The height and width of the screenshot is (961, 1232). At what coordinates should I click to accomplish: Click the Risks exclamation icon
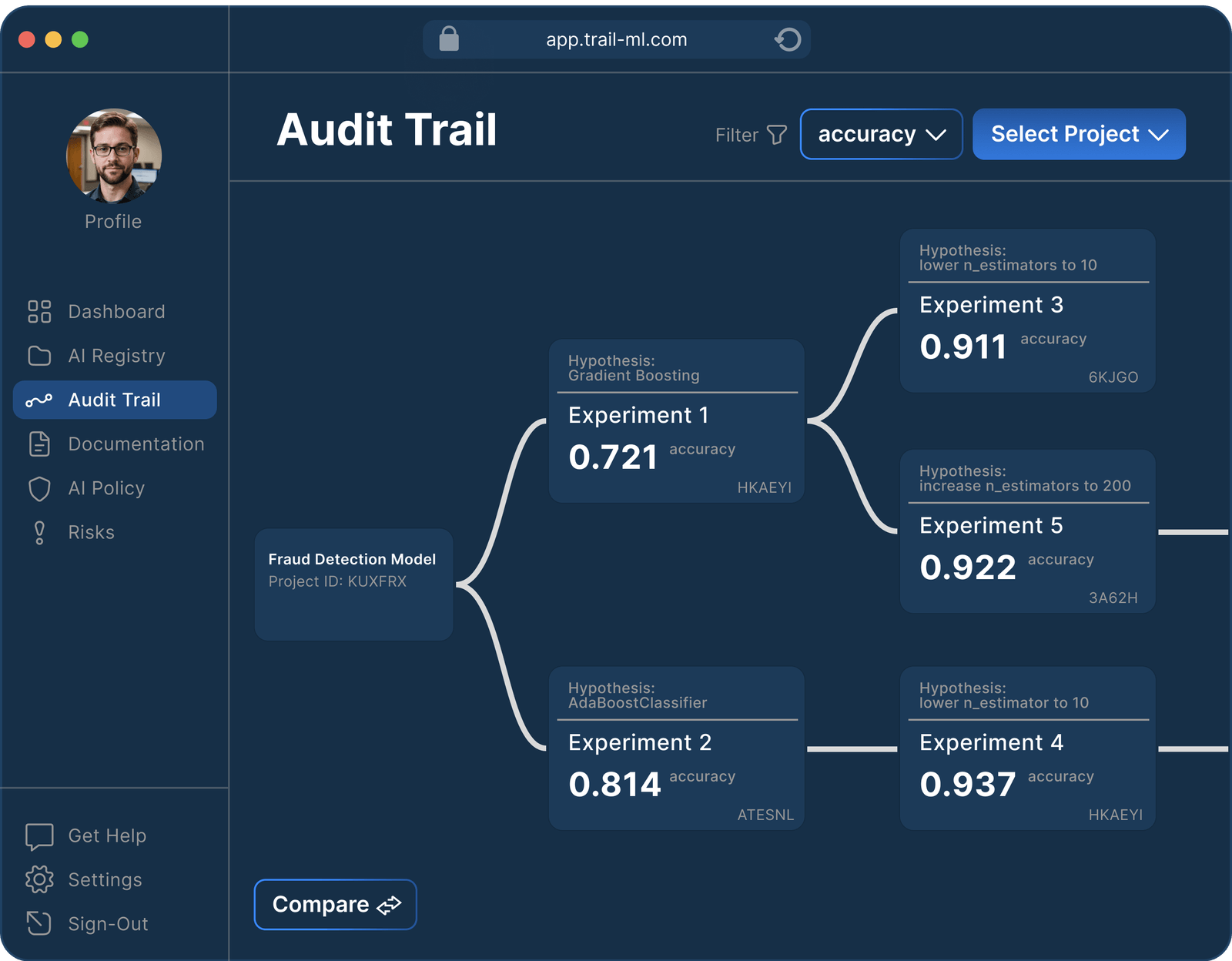pyautogui.click(x=39, y=533)
